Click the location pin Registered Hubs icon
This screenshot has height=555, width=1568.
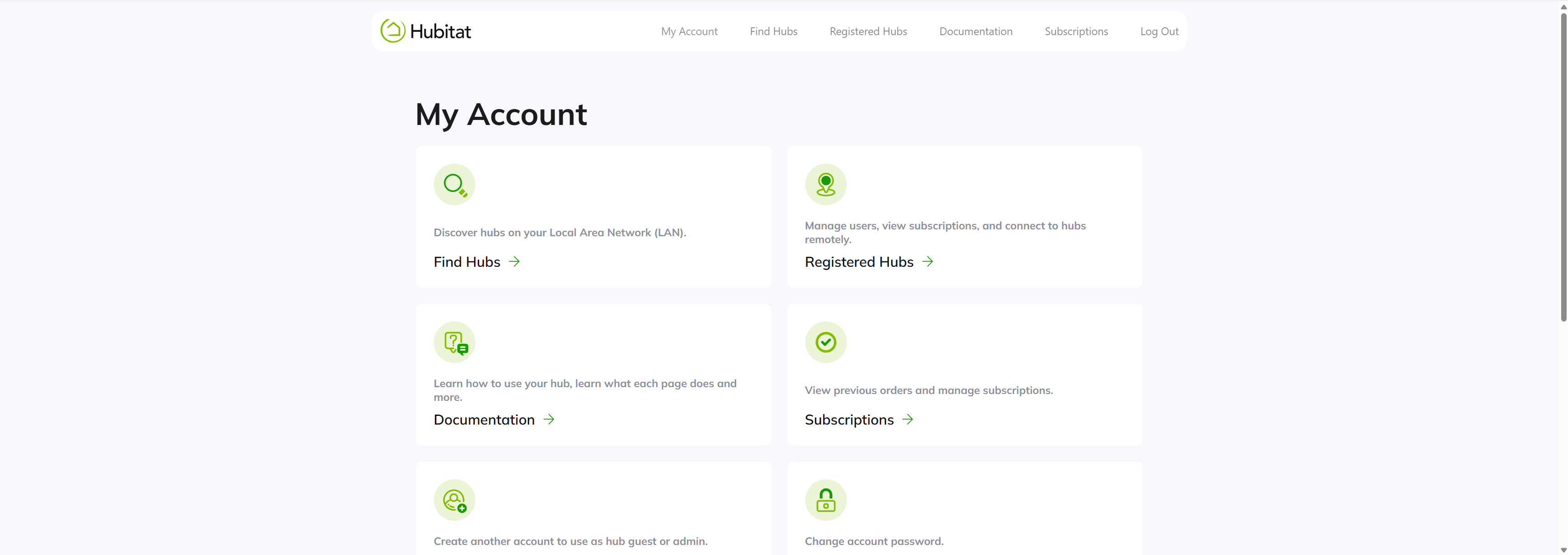point(825,184)
